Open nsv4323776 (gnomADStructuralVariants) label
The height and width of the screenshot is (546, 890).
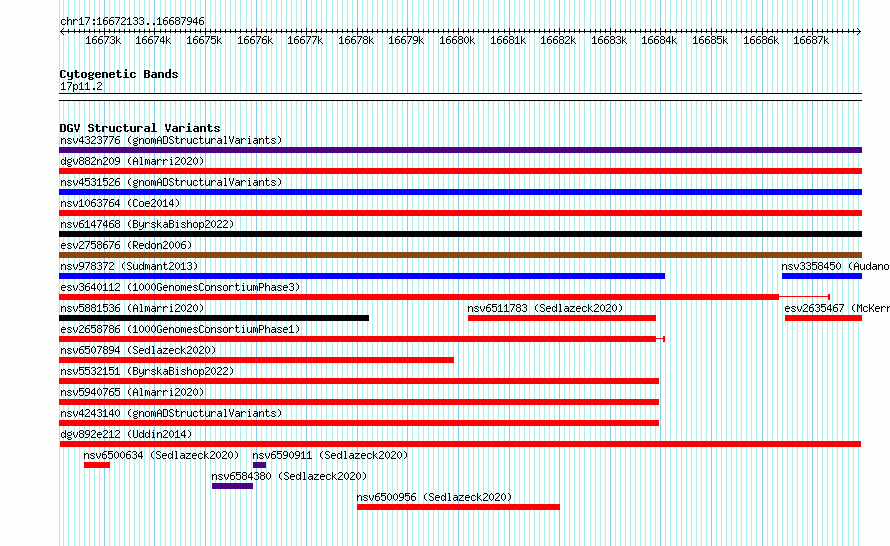(x=171, y=140)
